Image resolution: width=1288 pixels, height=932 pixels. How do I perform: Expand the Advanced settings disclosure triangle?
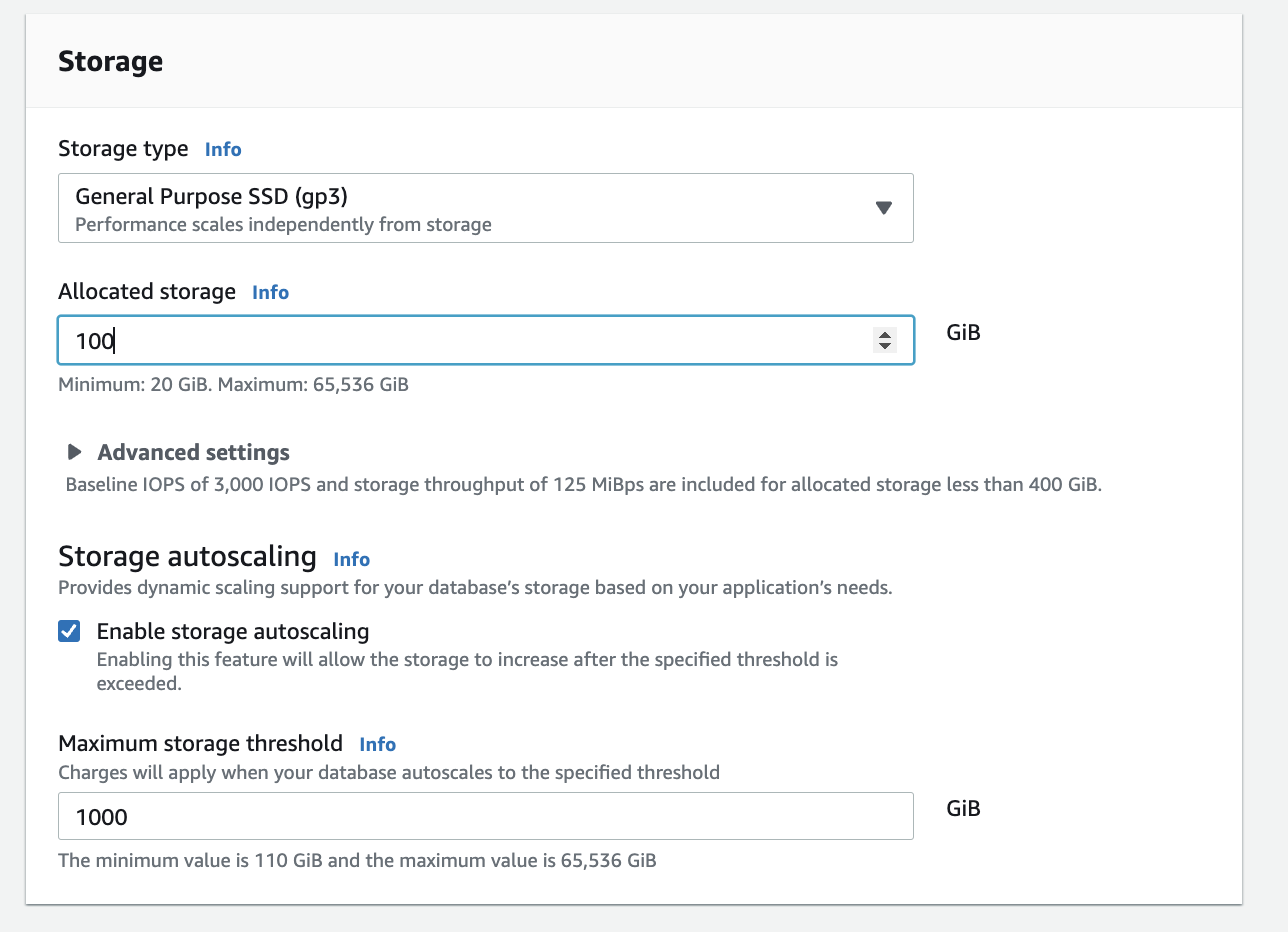[x=75, y=452]
